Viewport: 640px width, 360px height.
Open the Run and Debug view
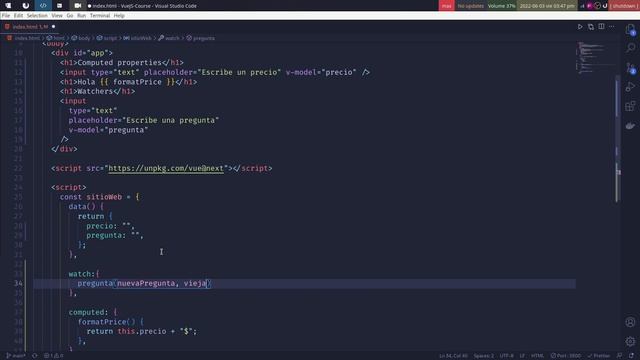coord(630,87)
